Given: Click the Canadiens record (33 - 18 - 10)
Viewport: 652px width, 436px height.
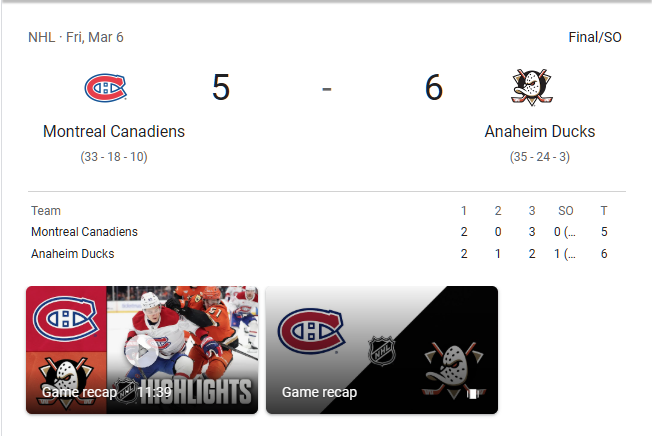Looking at the screenshot, I should point(114,157).
